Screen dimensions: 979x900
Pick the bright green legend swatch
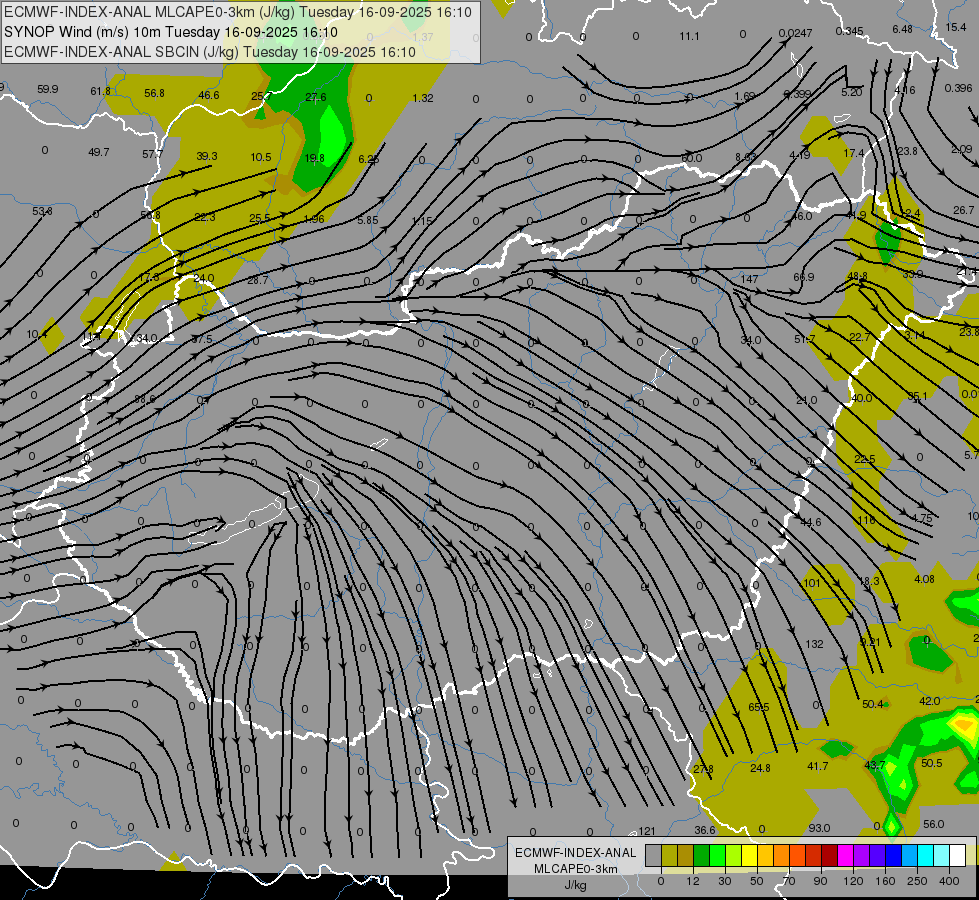tap(717, 855)
